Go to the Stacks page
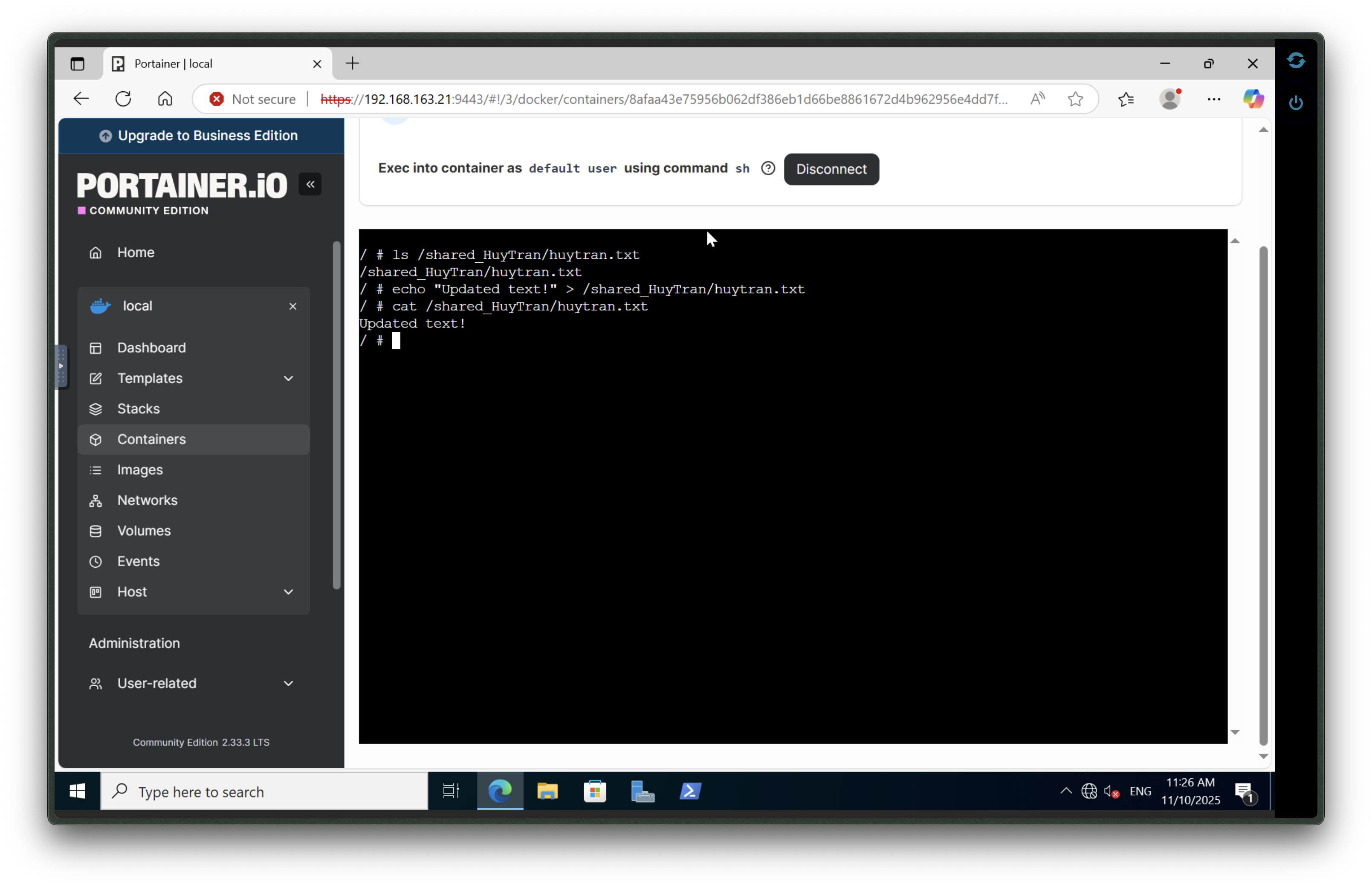The image size is (1372, 888). (138, 409)
